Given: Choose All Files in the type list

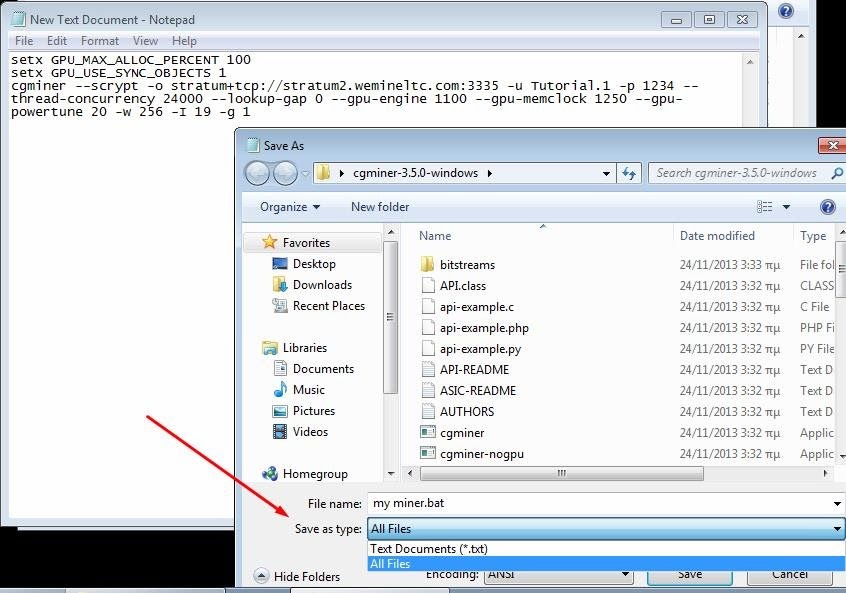Looking at the screenshot, I should coord(605,564).
